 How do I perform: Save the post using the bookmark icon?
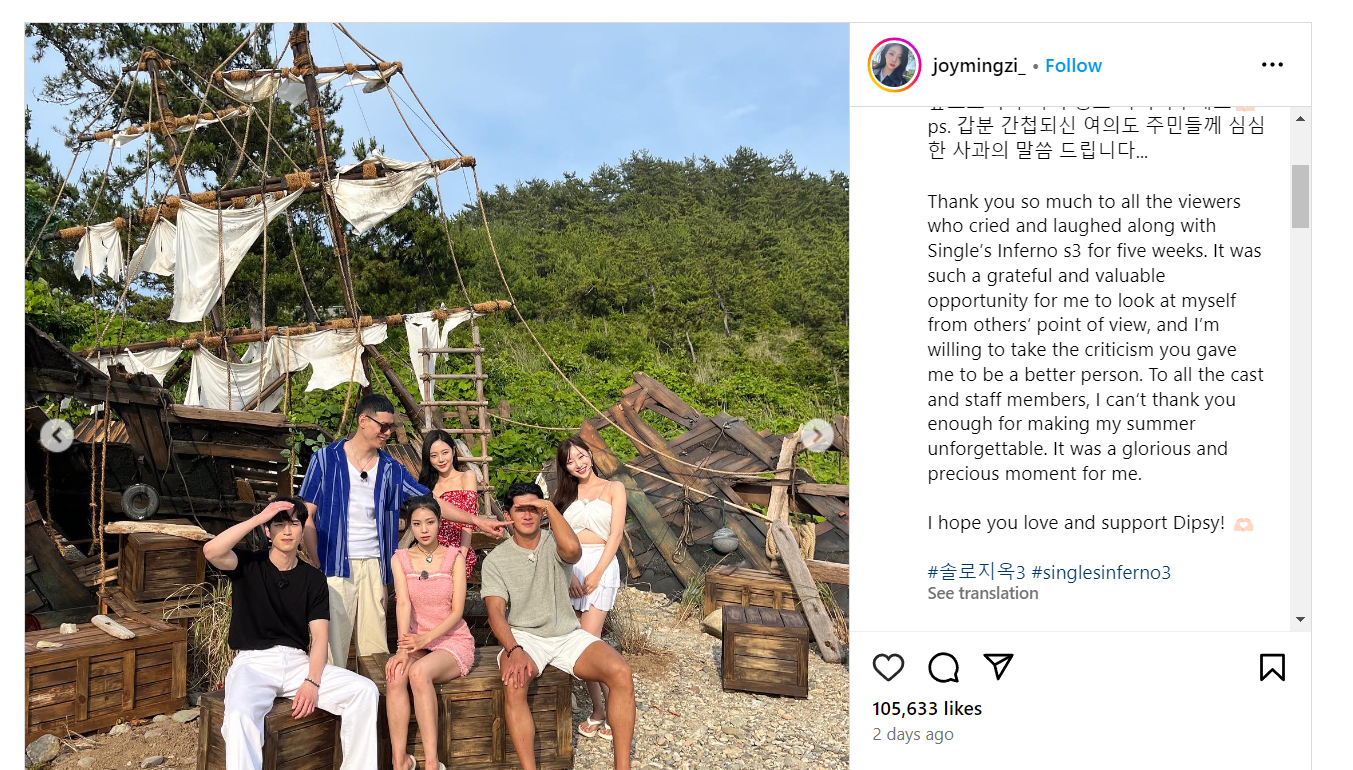click(x=1272, y=667)
